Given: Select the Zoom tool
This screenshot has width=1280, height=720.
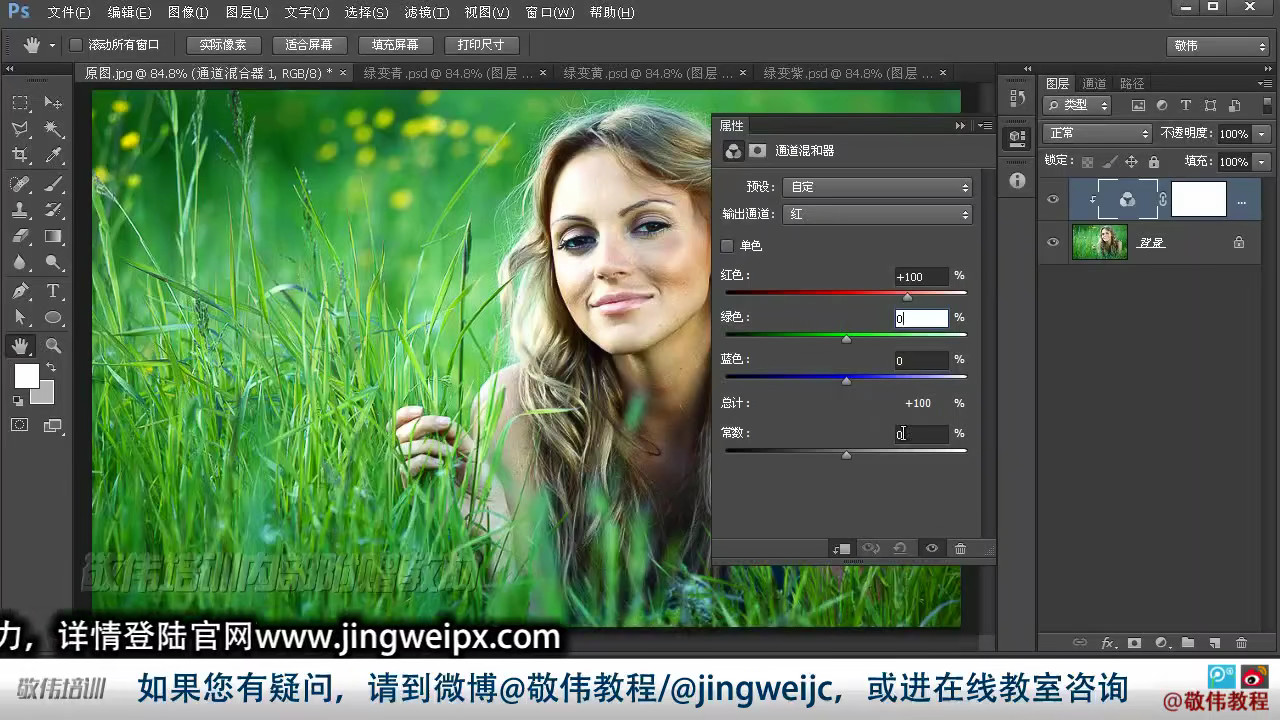Looking at the screenshot, I should [x=53, y=346].
